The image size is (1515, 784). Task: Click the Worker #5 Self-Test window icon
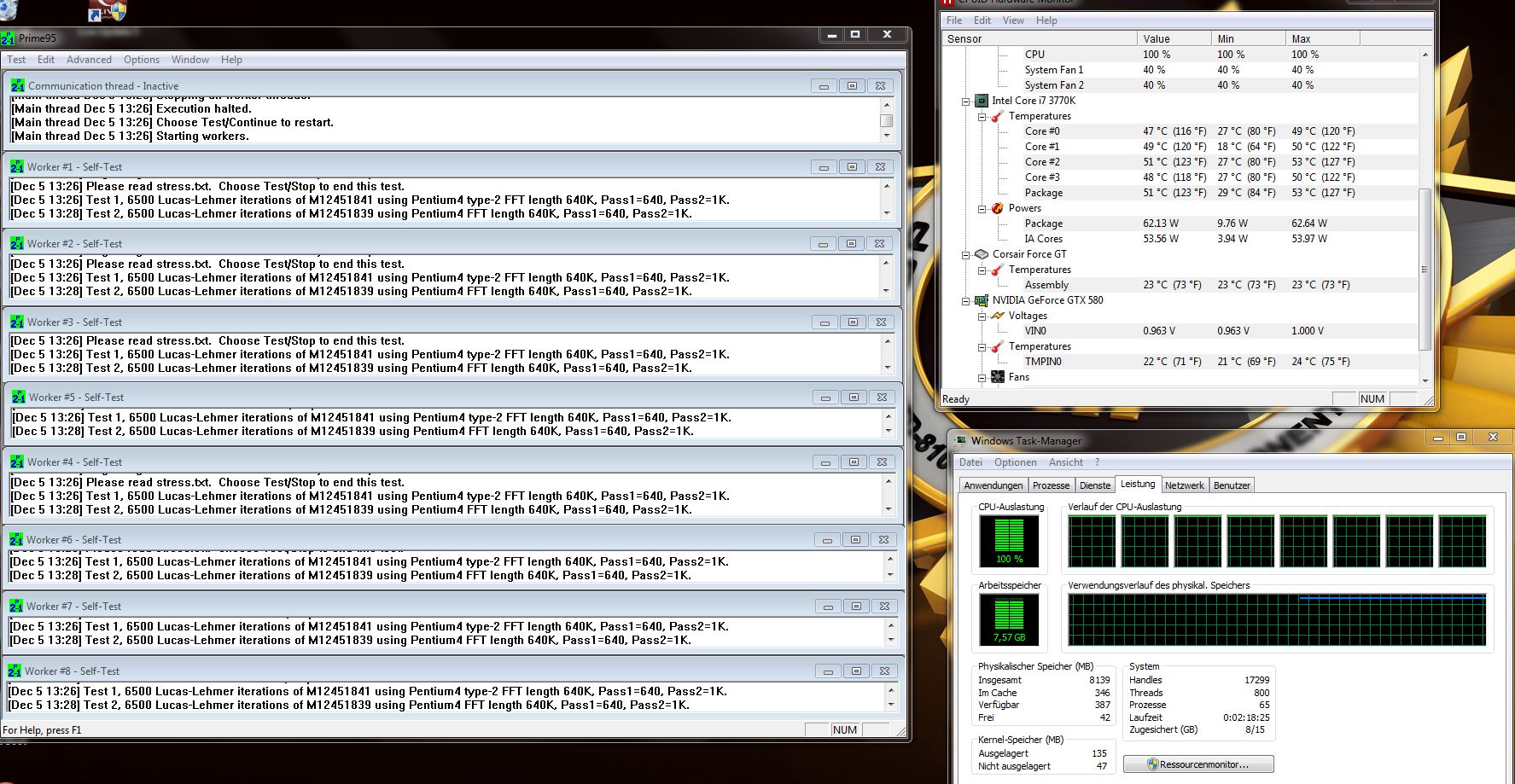pos(19,397)
